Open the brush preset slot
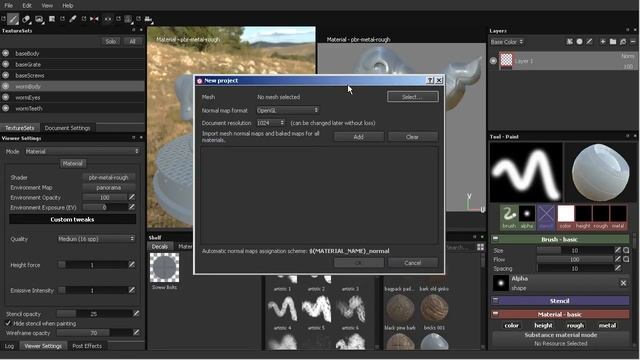The width and height of the screenshot is (640, 360). 509,217
